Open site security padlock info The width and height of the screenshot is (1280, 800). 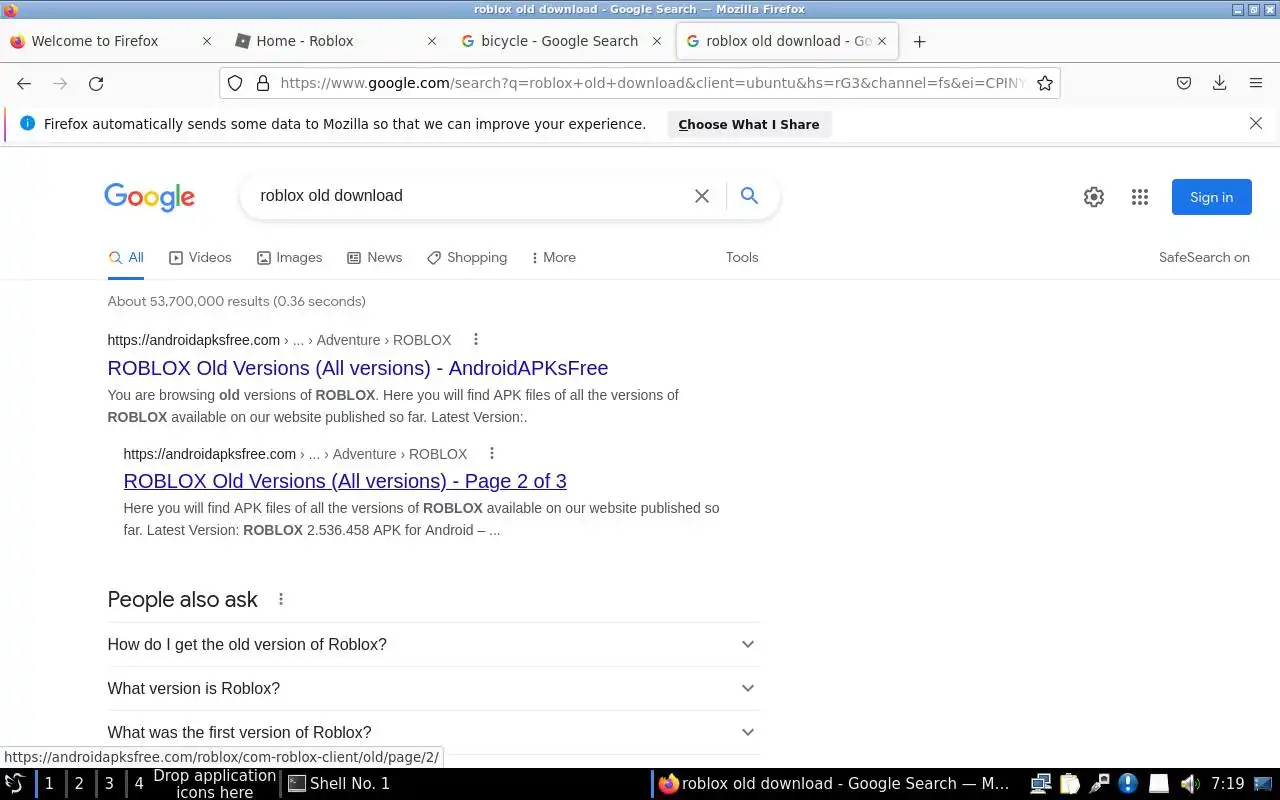263,83
